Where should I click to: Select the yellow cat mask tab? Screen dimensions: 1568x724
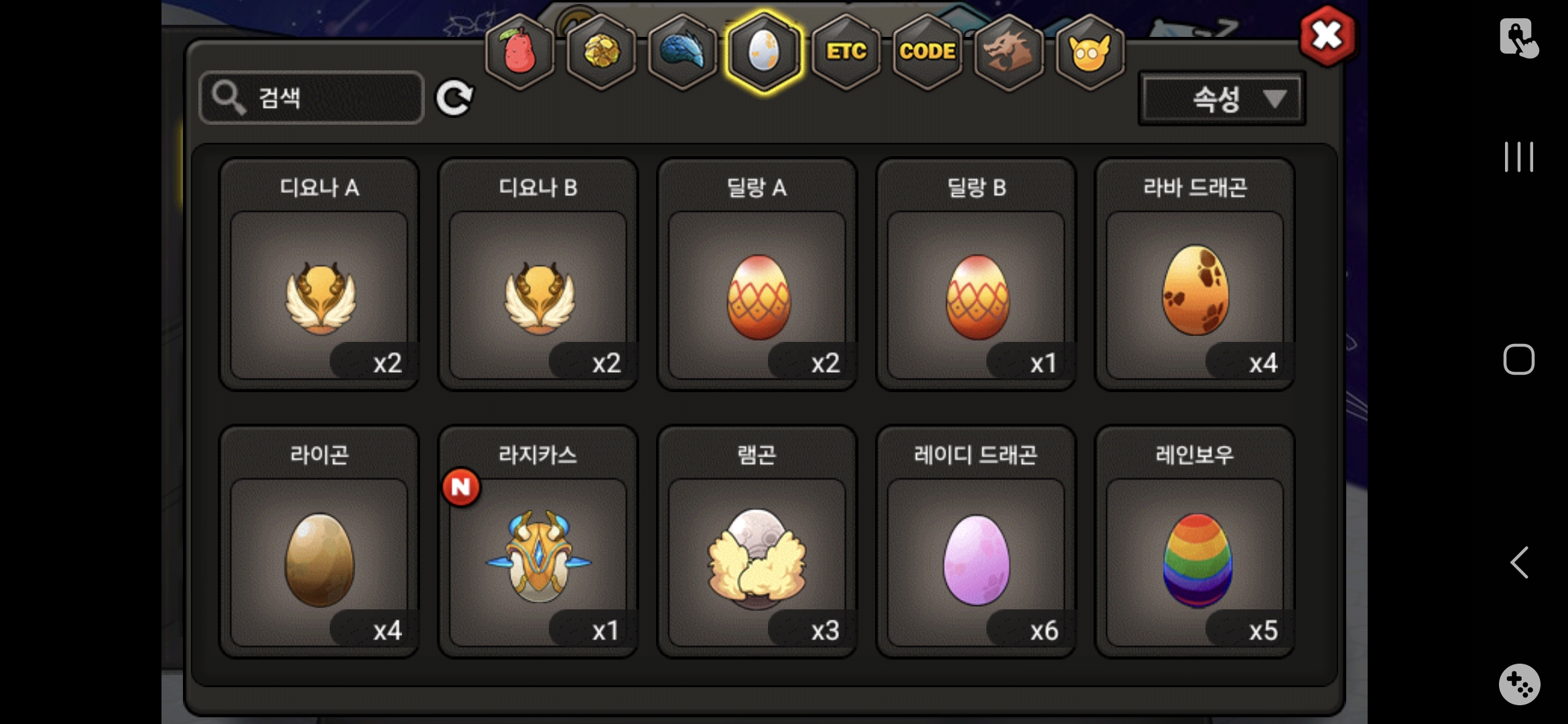click(1090, 52)
